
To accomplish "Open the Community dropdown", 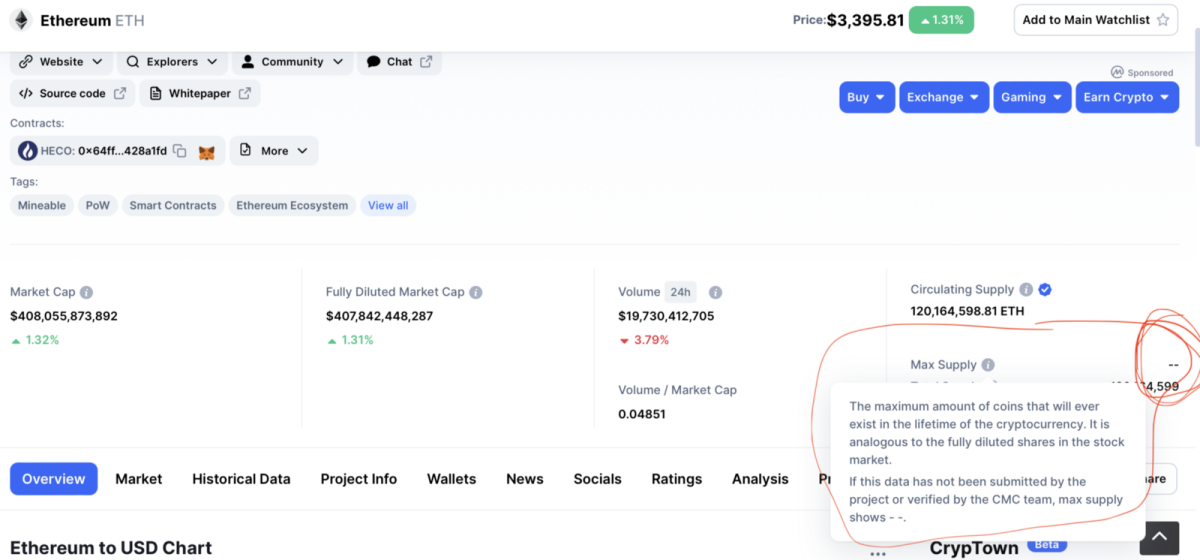I will (x=292, y=62).
